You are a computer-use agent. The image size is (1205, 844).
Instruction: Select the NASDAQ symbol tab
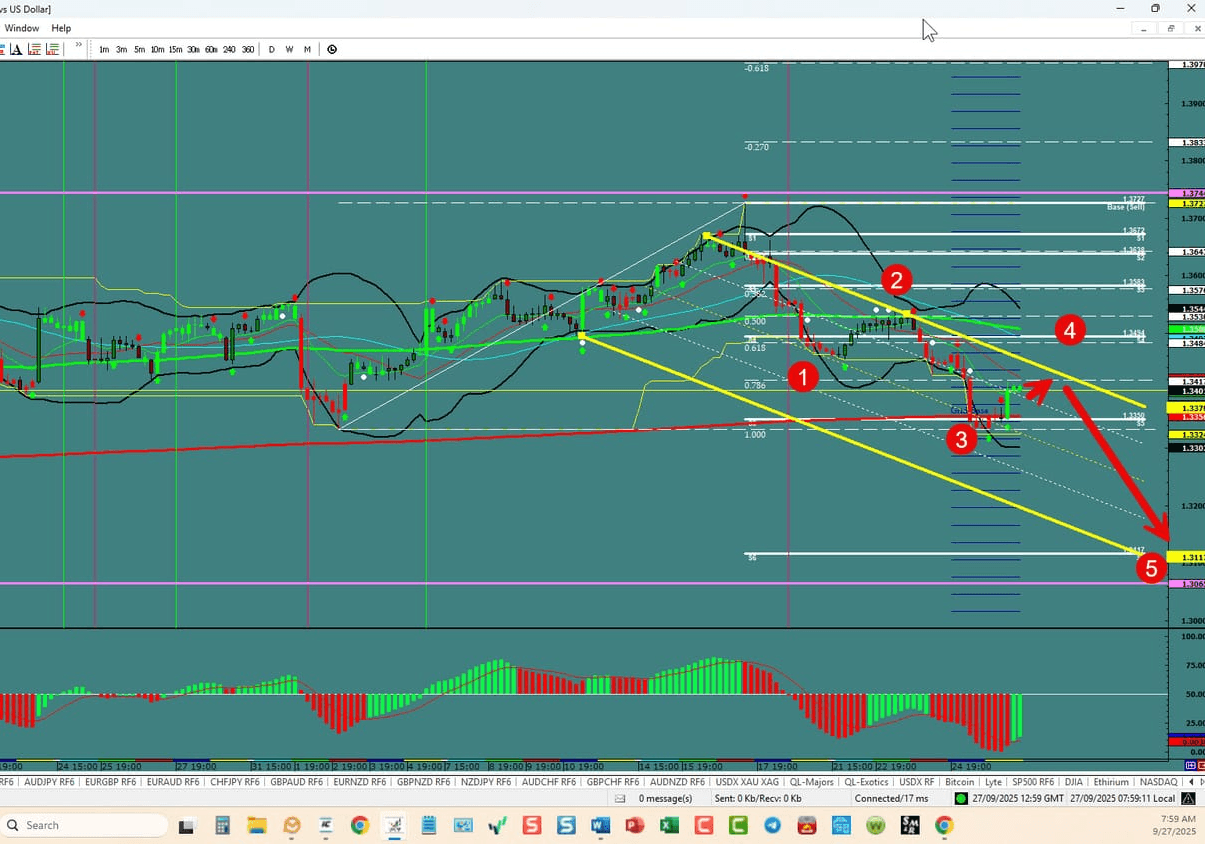click(x=1158, y=782)
